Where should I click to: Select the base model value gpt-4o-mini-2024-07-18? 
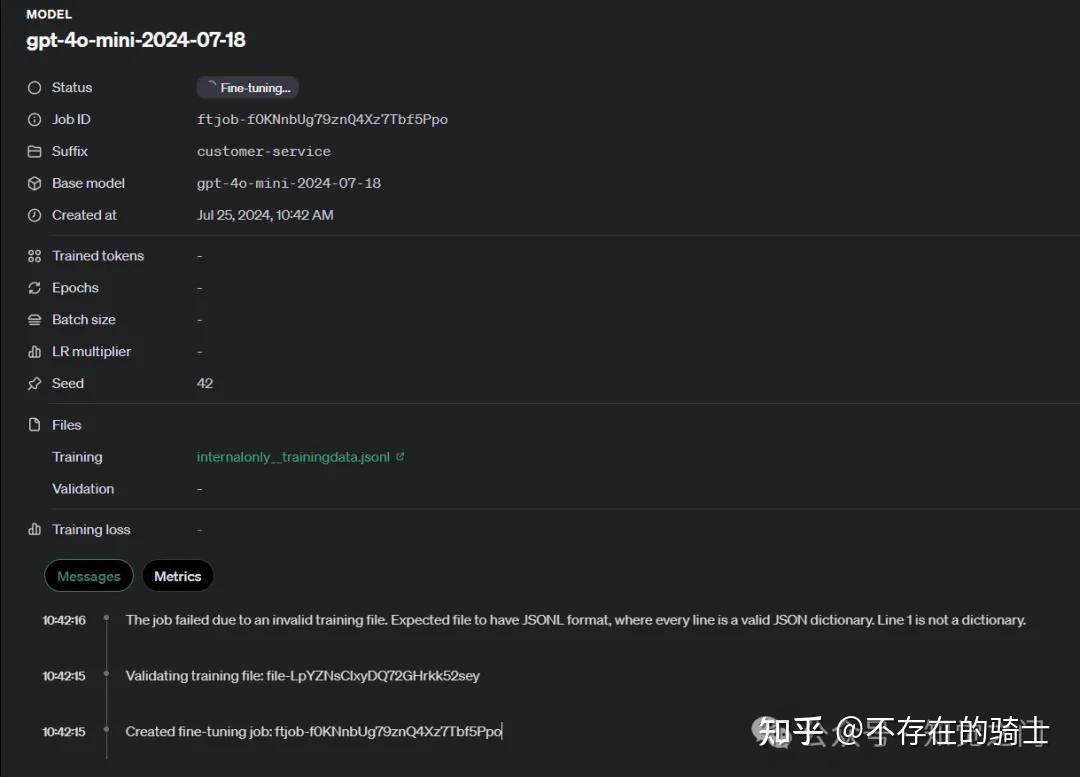pos(289,183)
